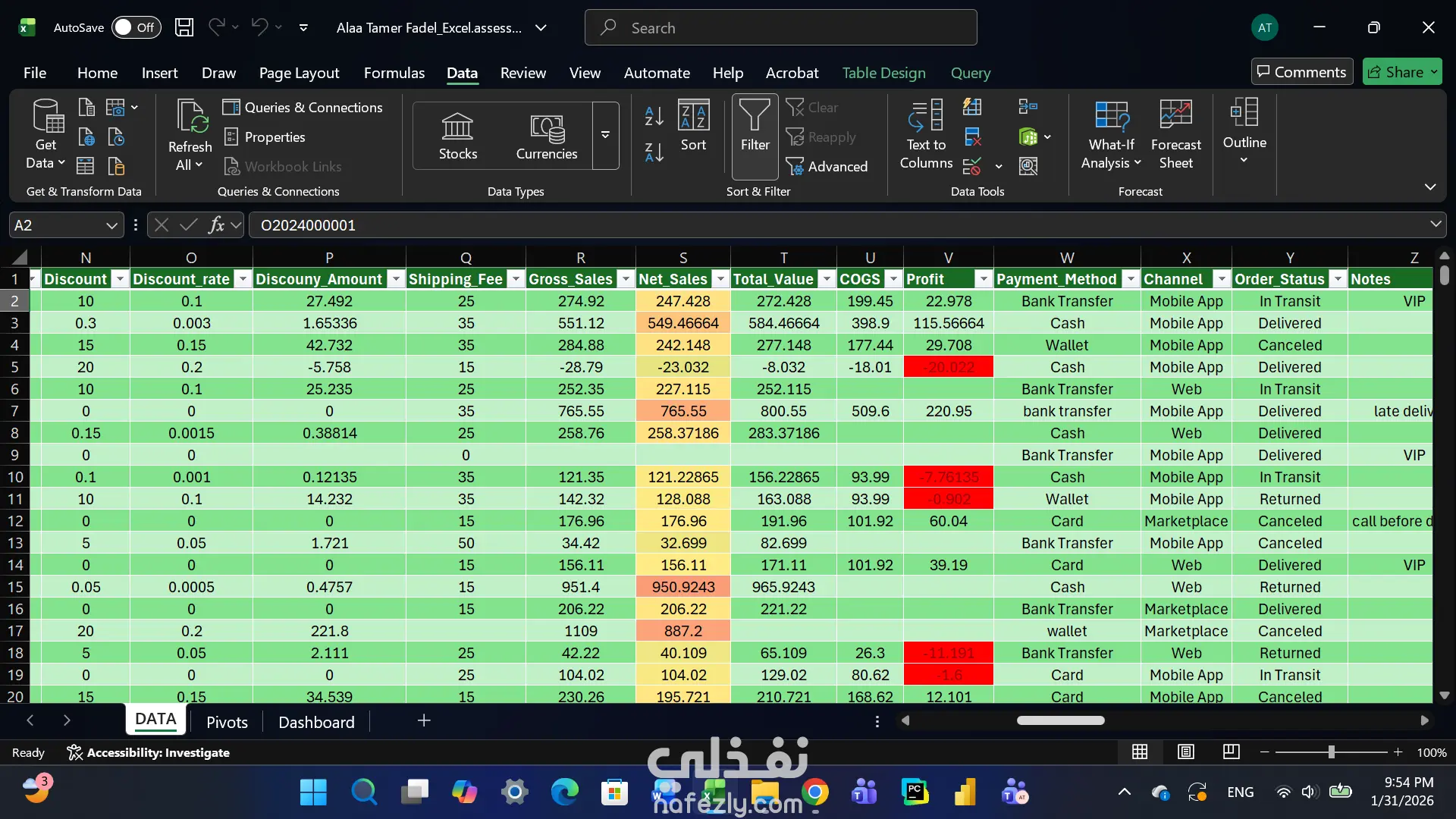Click Advanced filter option

click(x=827, y=166)
